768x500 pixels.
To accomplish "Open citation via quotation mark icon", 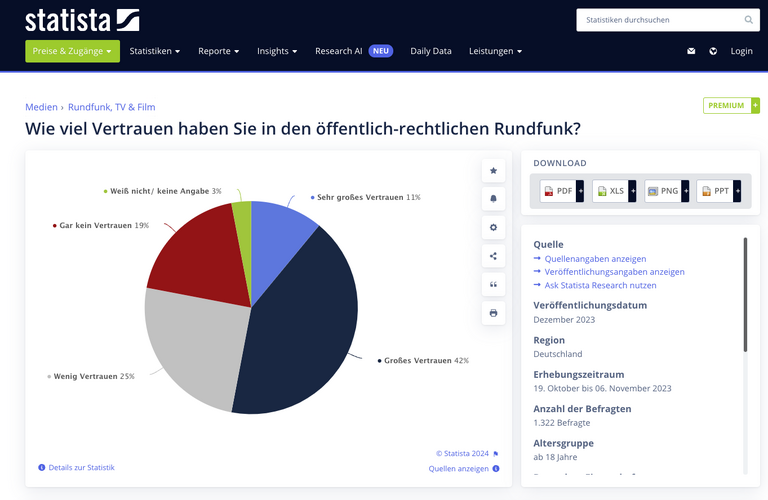I will [493, 284].
